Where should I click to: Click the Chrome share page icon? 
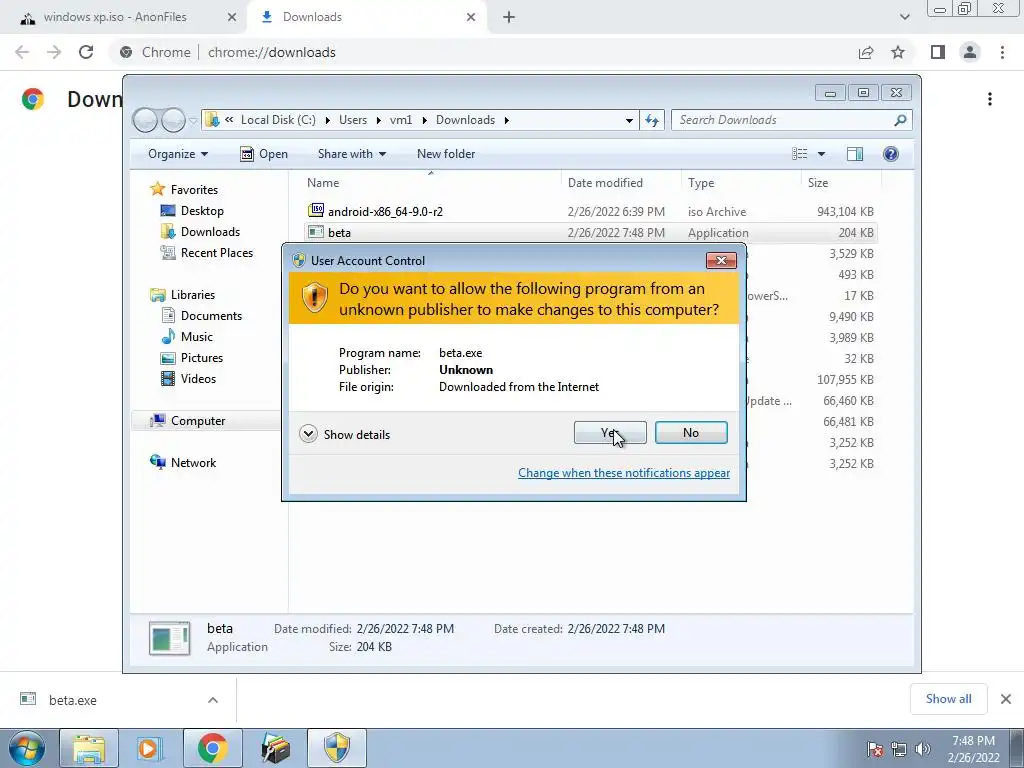click(866, 52)
